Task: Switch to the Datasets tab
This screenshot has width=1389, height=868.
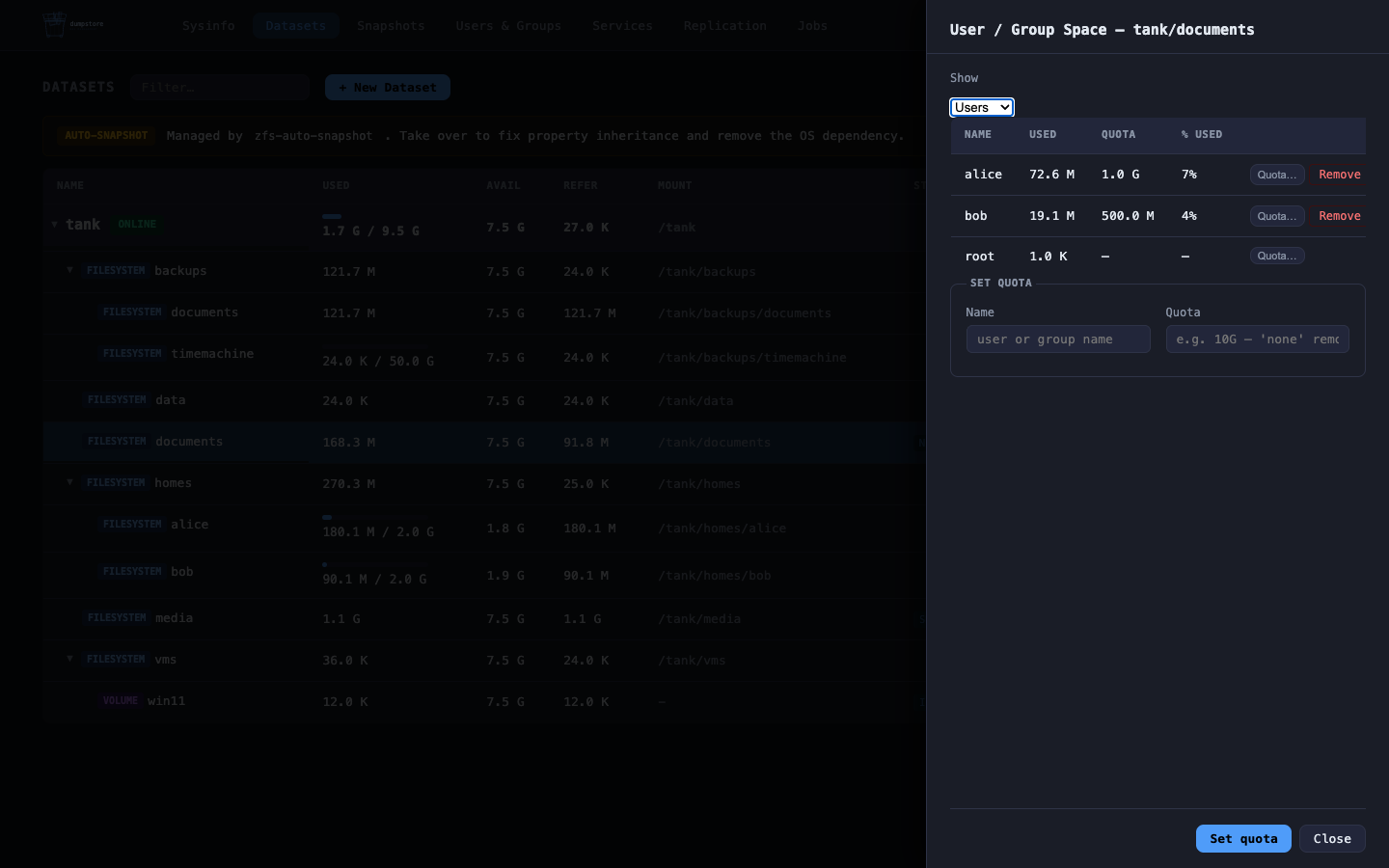Action: pos(296,26)
